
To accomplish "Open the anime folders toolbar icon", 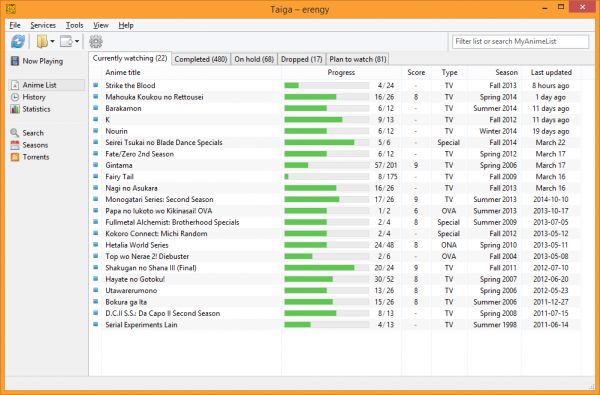I will pyautogui.click(x=42, y=41).
